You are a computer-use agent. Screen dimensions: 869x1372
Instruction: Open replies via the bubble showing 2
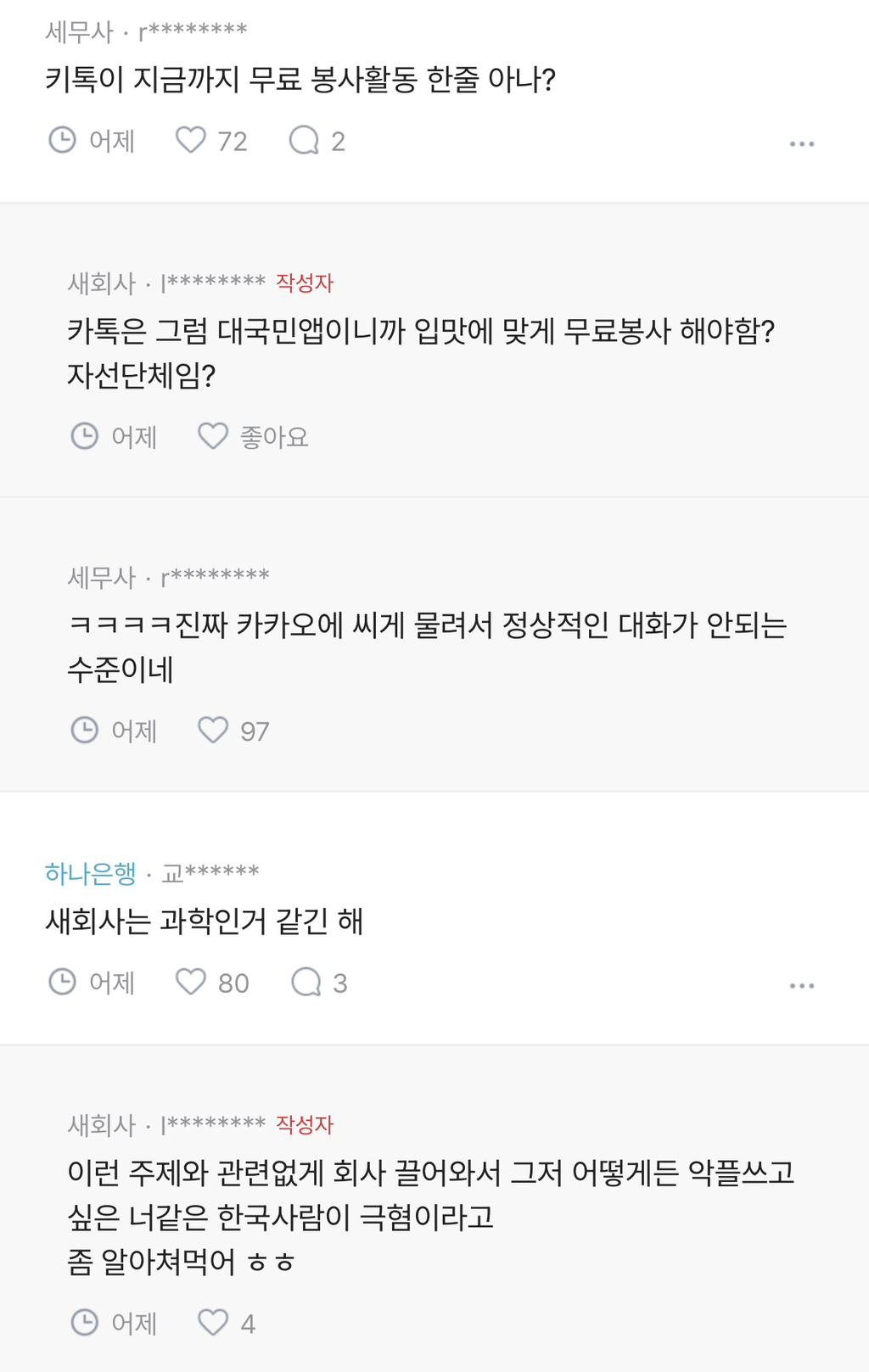click(304, 140)
